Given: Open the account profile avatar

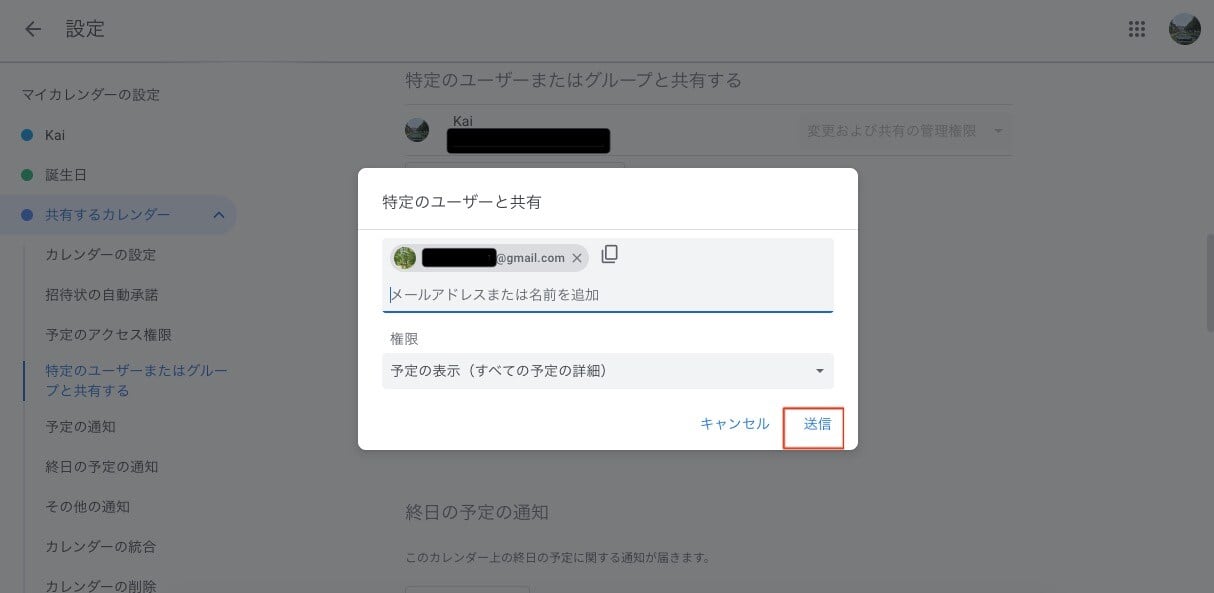Looking at the screenshot, I should [x=1185, y=29].
